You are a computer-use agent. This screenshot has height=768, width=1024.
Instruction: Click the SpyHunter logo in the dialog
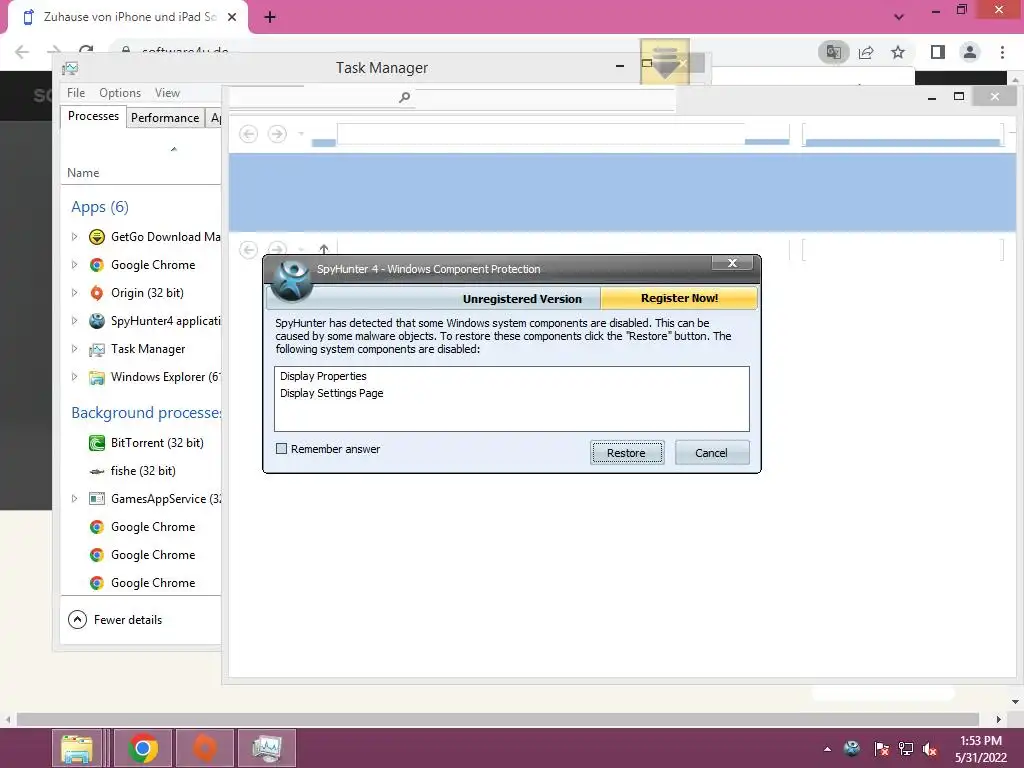point(292,281)
